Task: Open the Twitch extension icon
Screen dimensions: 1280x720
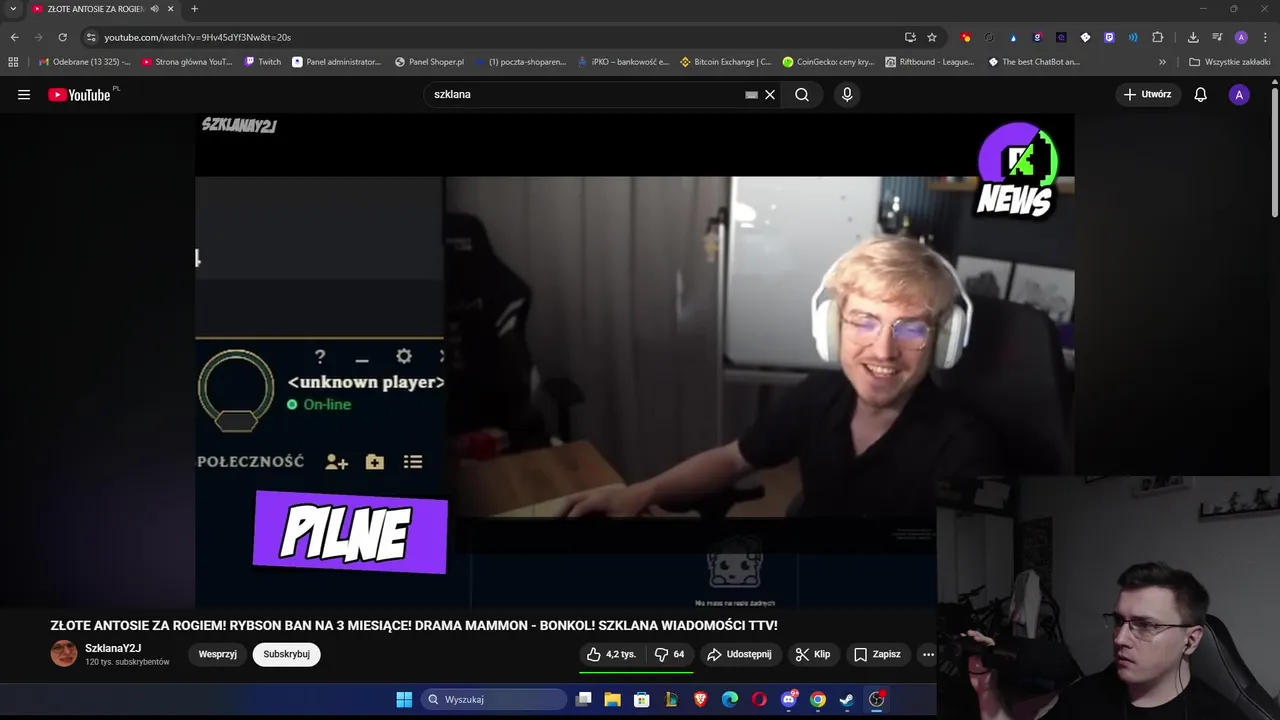Action: (1109, 37)
